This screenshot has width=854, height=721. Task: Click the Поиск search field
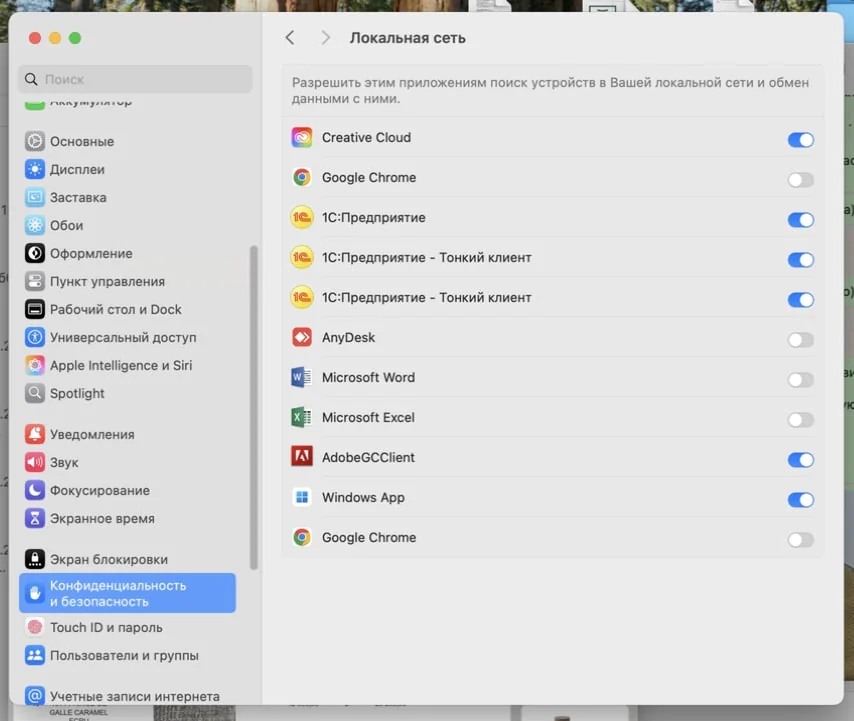pyautogui.click(x=135, y=79)
